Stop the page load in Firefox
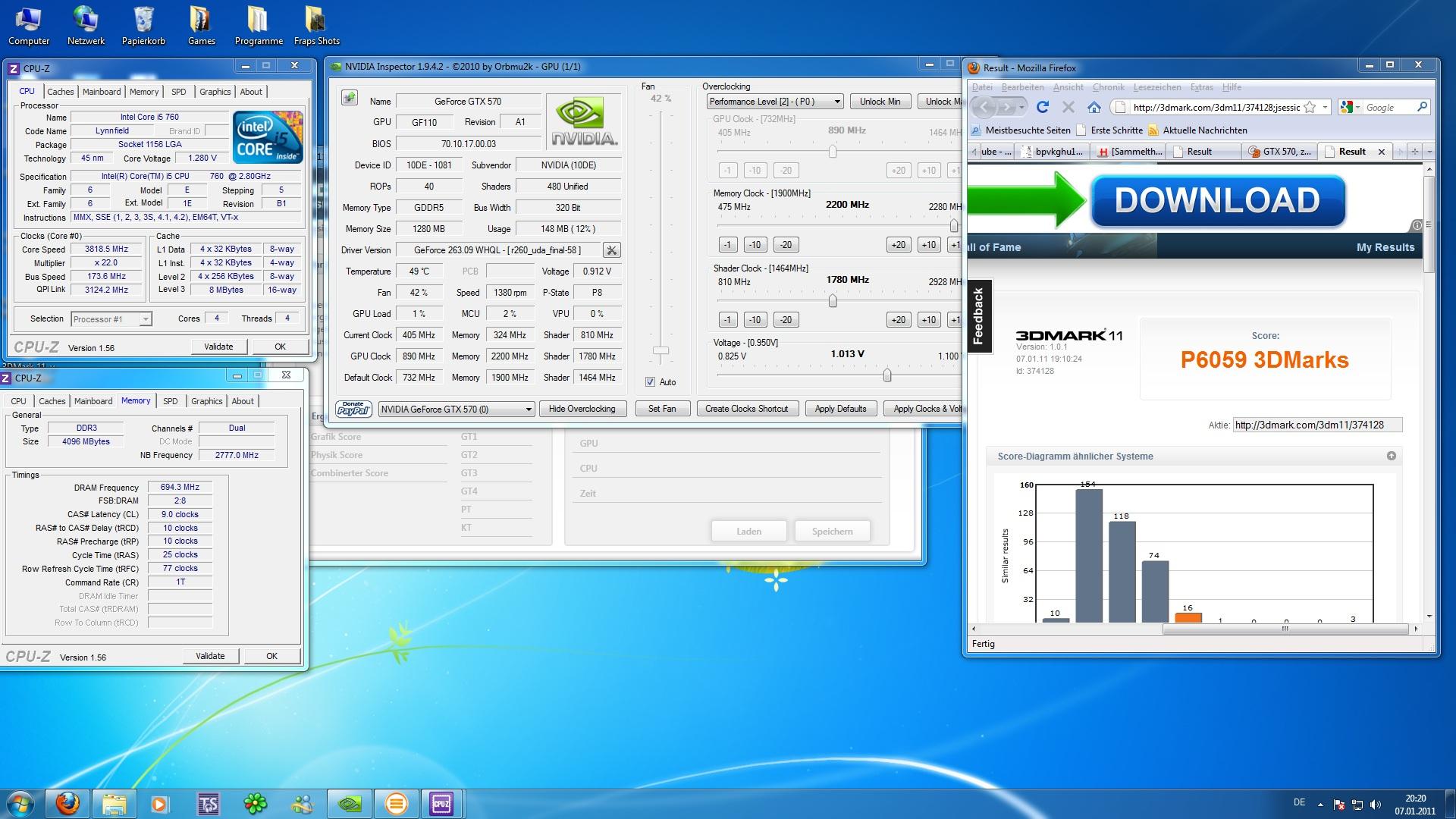The width and height of the screenshot is (1456, 819). pyautogui.click(x=1068, y=107)
